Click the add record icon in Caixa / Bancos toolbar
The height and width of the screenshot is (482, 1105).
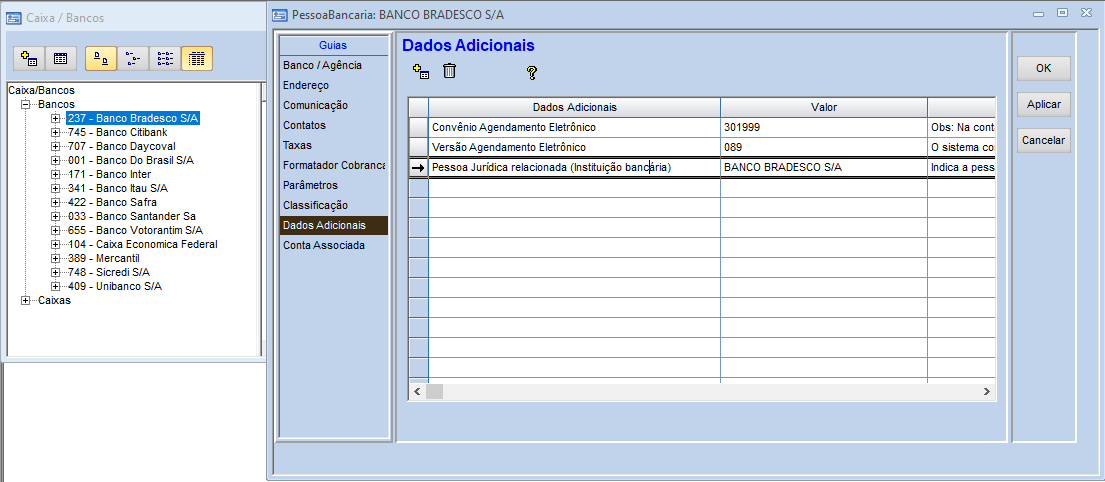coord(28,58)
